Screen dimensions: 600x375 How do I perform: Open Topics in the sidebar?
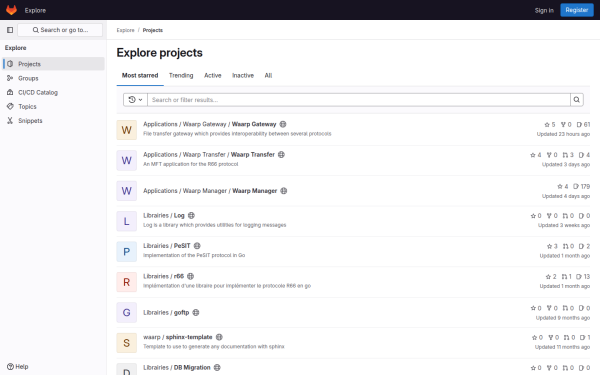(x=54, y=106)
